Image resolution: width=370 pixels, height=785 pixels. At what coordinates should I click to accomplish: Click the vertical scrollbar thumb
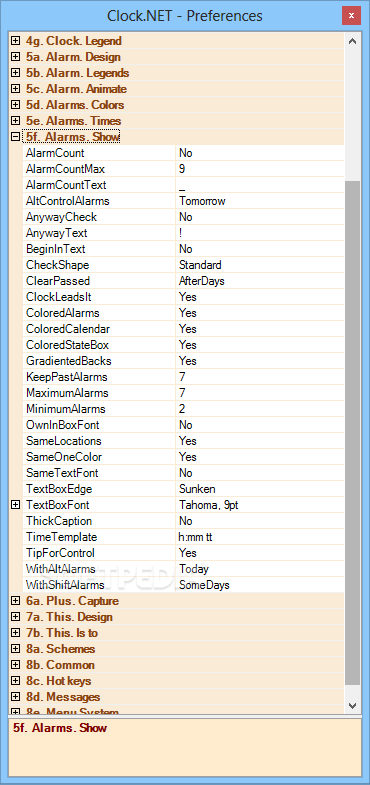coord(352,433)
